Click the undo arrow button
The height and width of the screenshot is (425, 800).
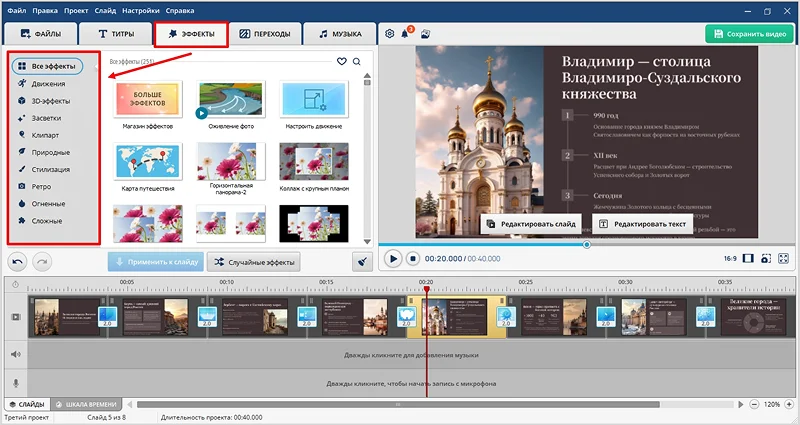tap(18, 260)
